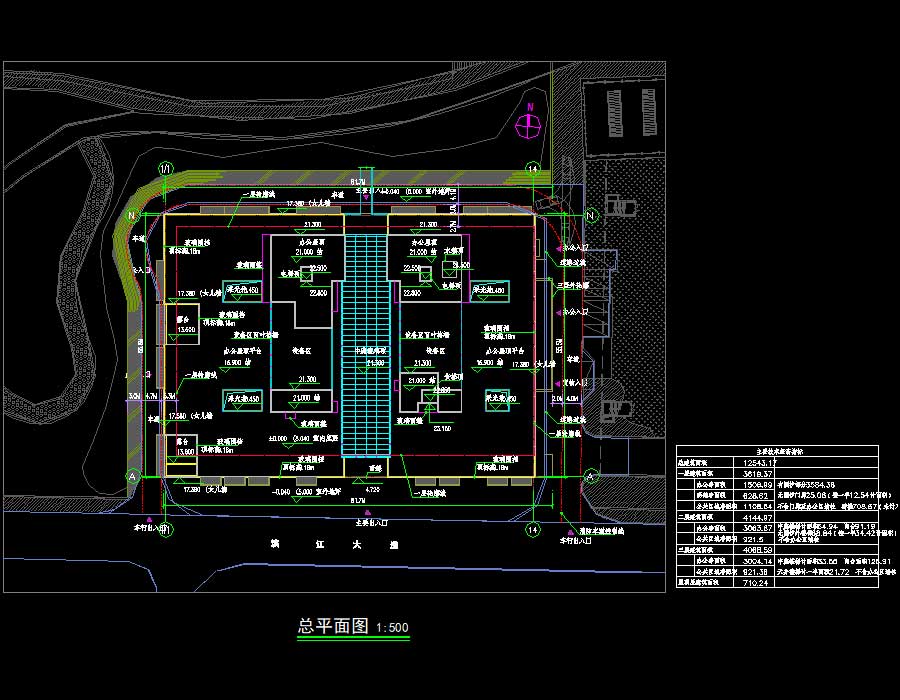The height and width of the screenshot is (700, 900).
Task: Click the magenta triangle above 主要出入口 label
Action: [368, 513]
